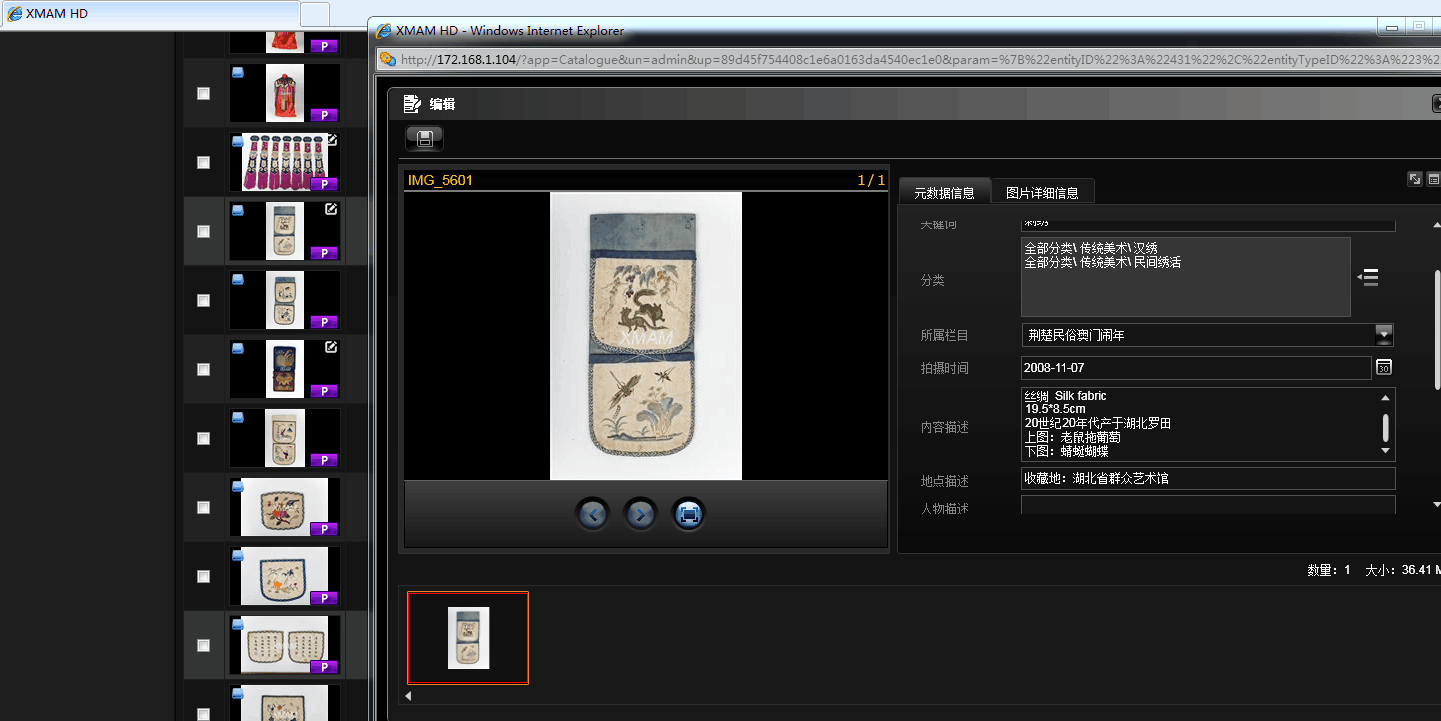Open the calendar picker beside 2008-11-07
The height and width of the screenshot is (721, 1441).
1384,368
